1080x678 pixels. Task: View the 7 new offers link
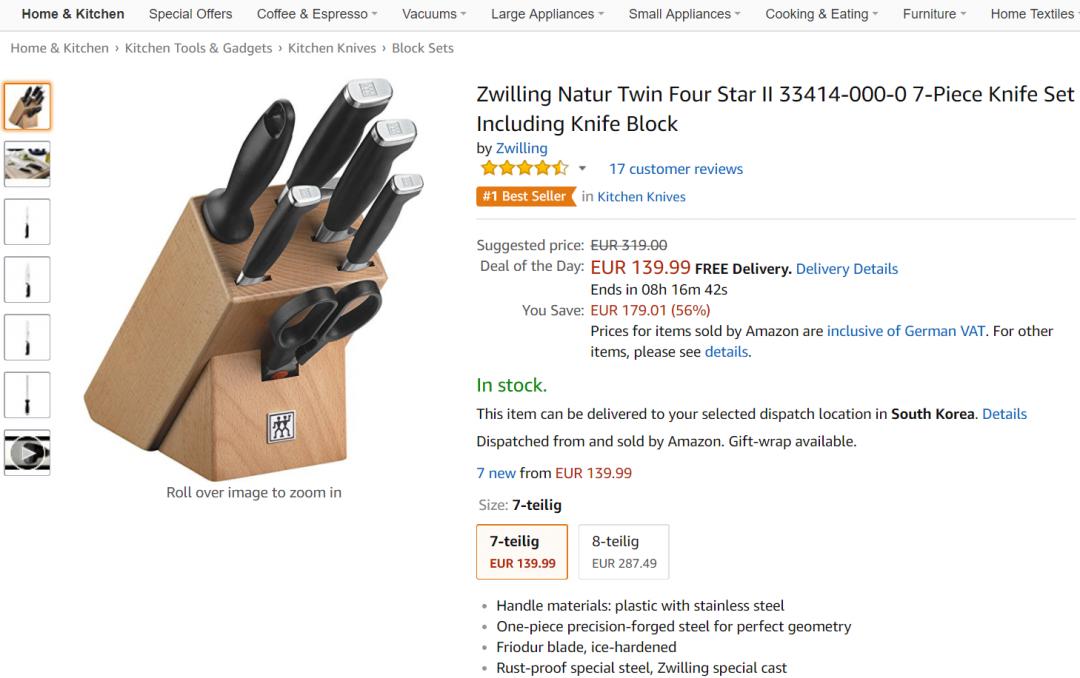point(496,473)
